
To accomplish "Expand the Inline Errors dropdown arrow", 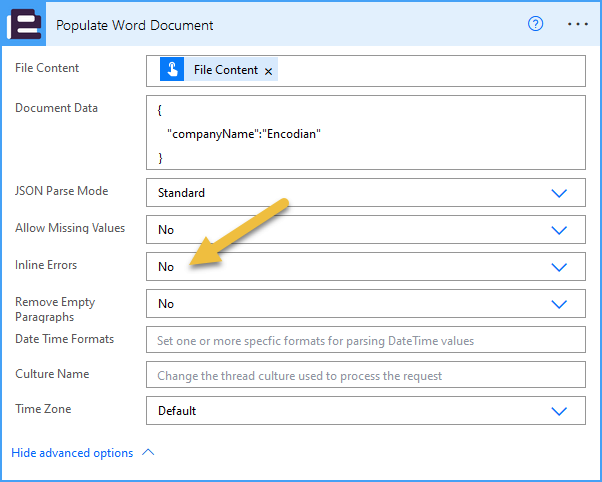I will pos(559,267).
